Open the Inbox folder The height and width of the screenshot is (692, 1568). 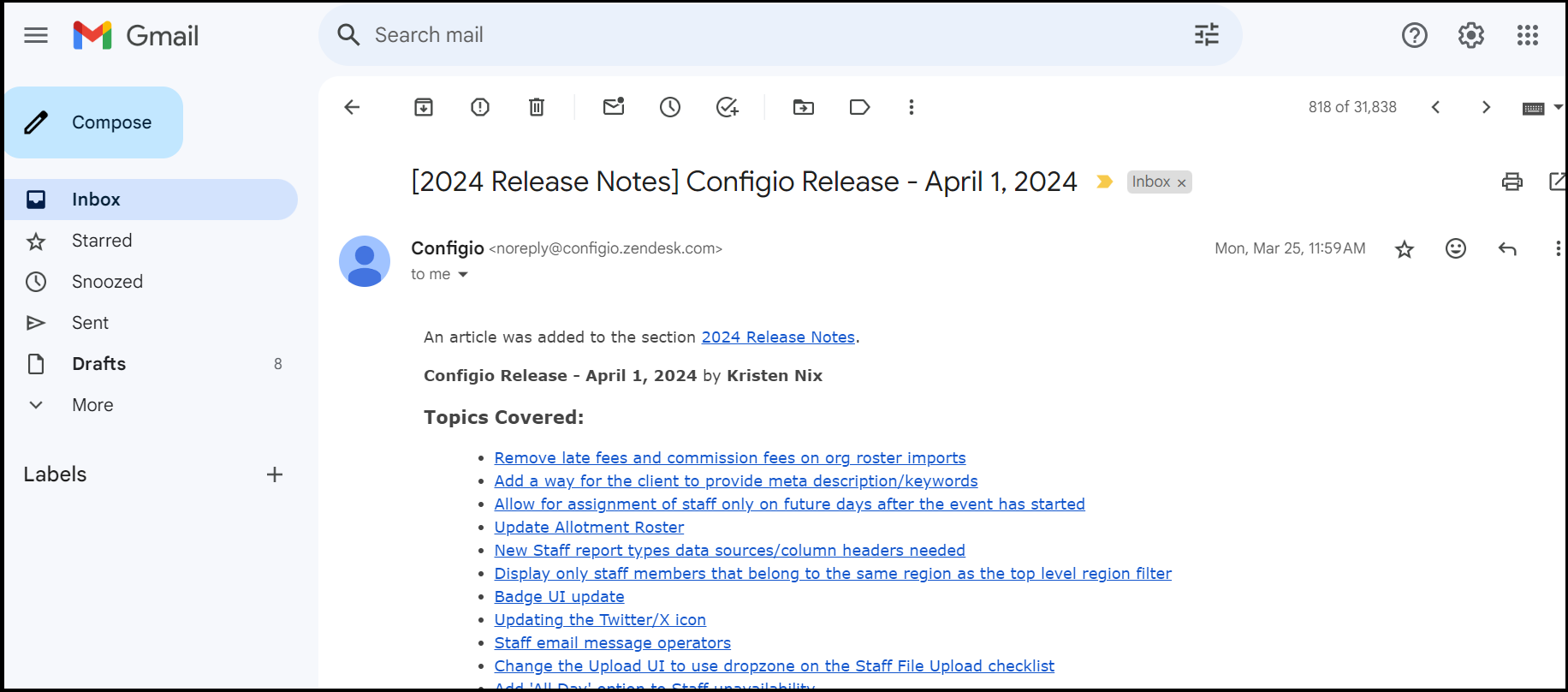[x=151, y=200]
